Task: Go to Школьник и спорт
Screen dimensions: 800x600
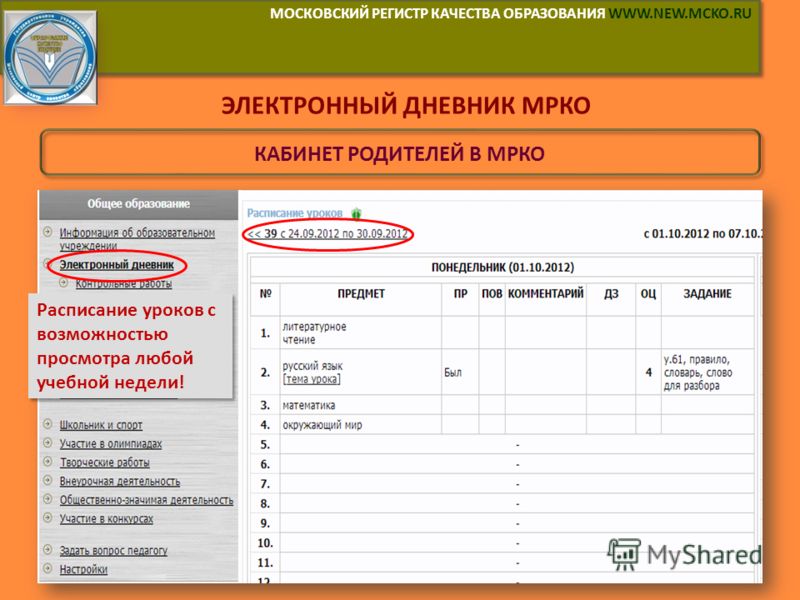Action: (101, 425)
